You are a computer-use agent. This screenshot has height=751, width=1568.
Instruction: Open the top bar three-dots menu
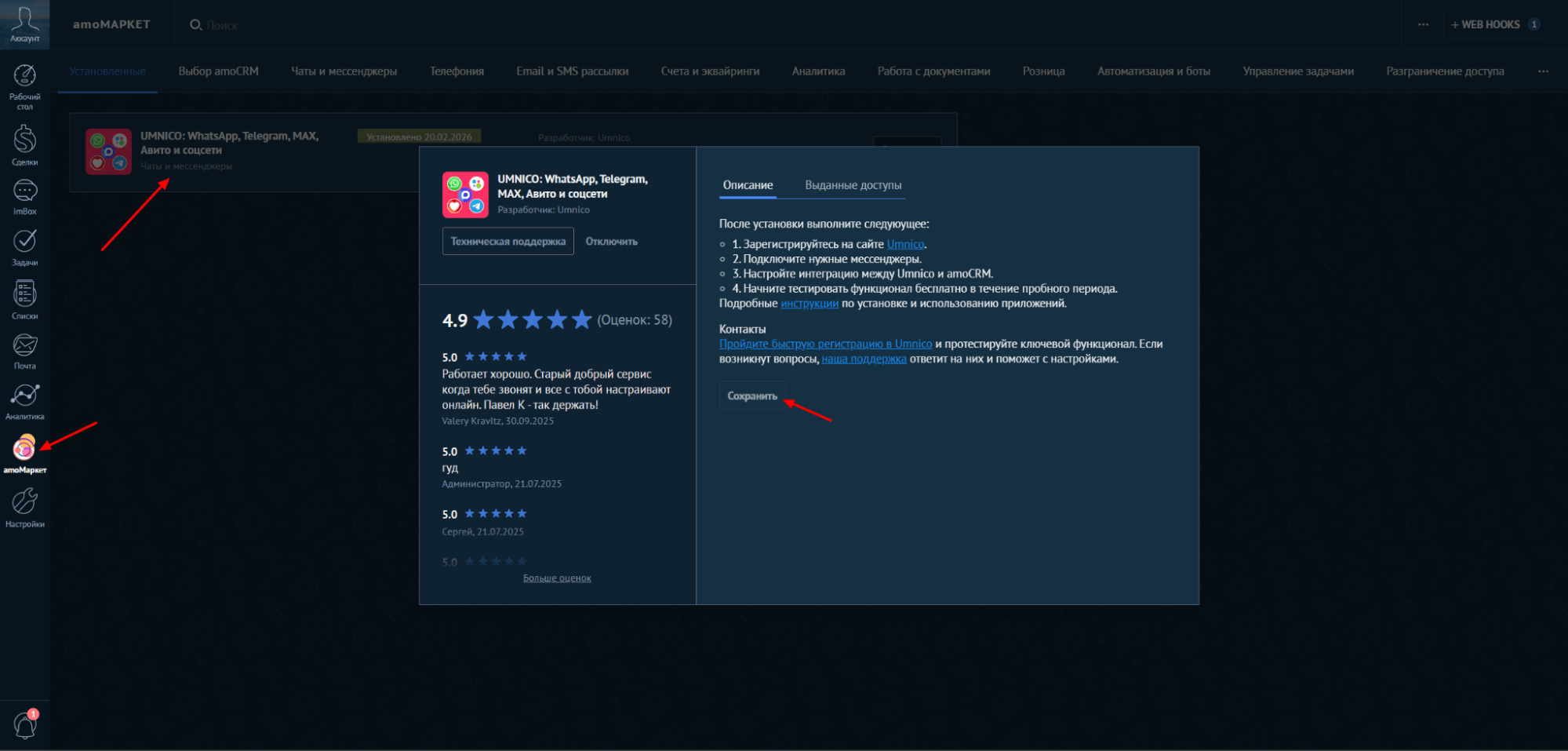(1423, 24)
